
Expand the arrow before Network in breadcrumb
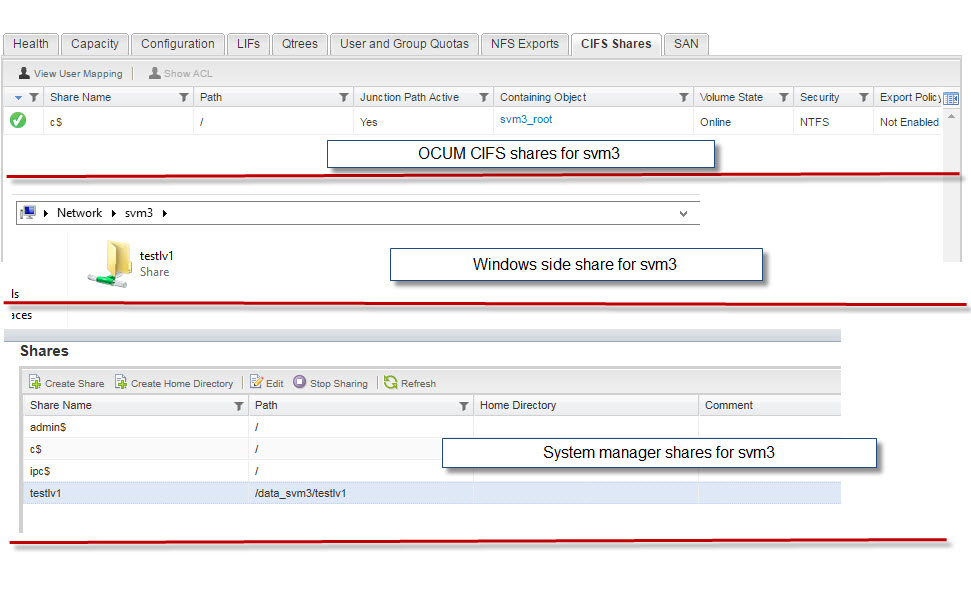coord(46,213)
